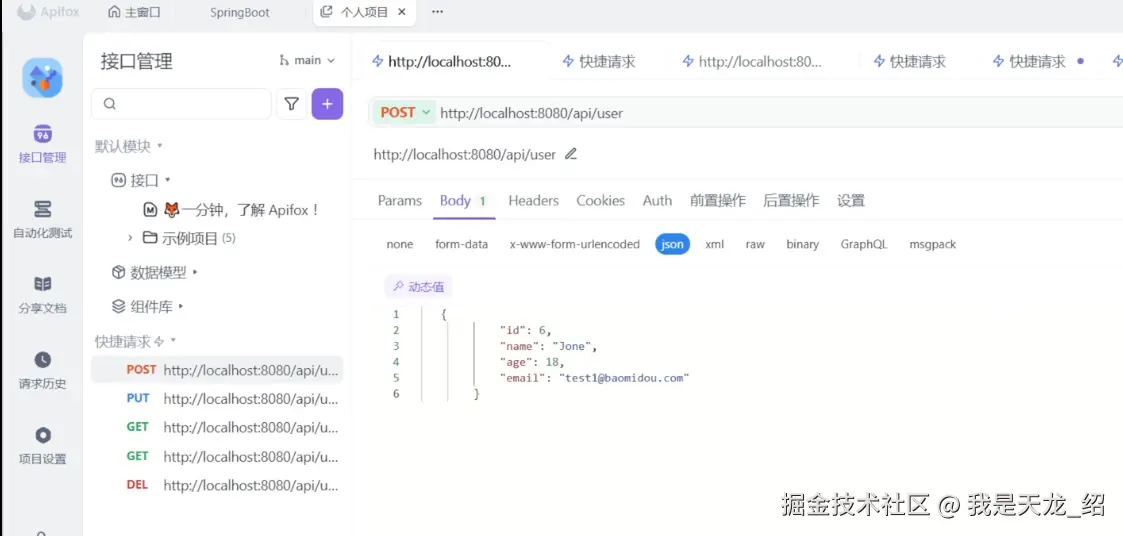The image size is (1123, 536).
Task: Select the raw body type
Action: (755, 244)
